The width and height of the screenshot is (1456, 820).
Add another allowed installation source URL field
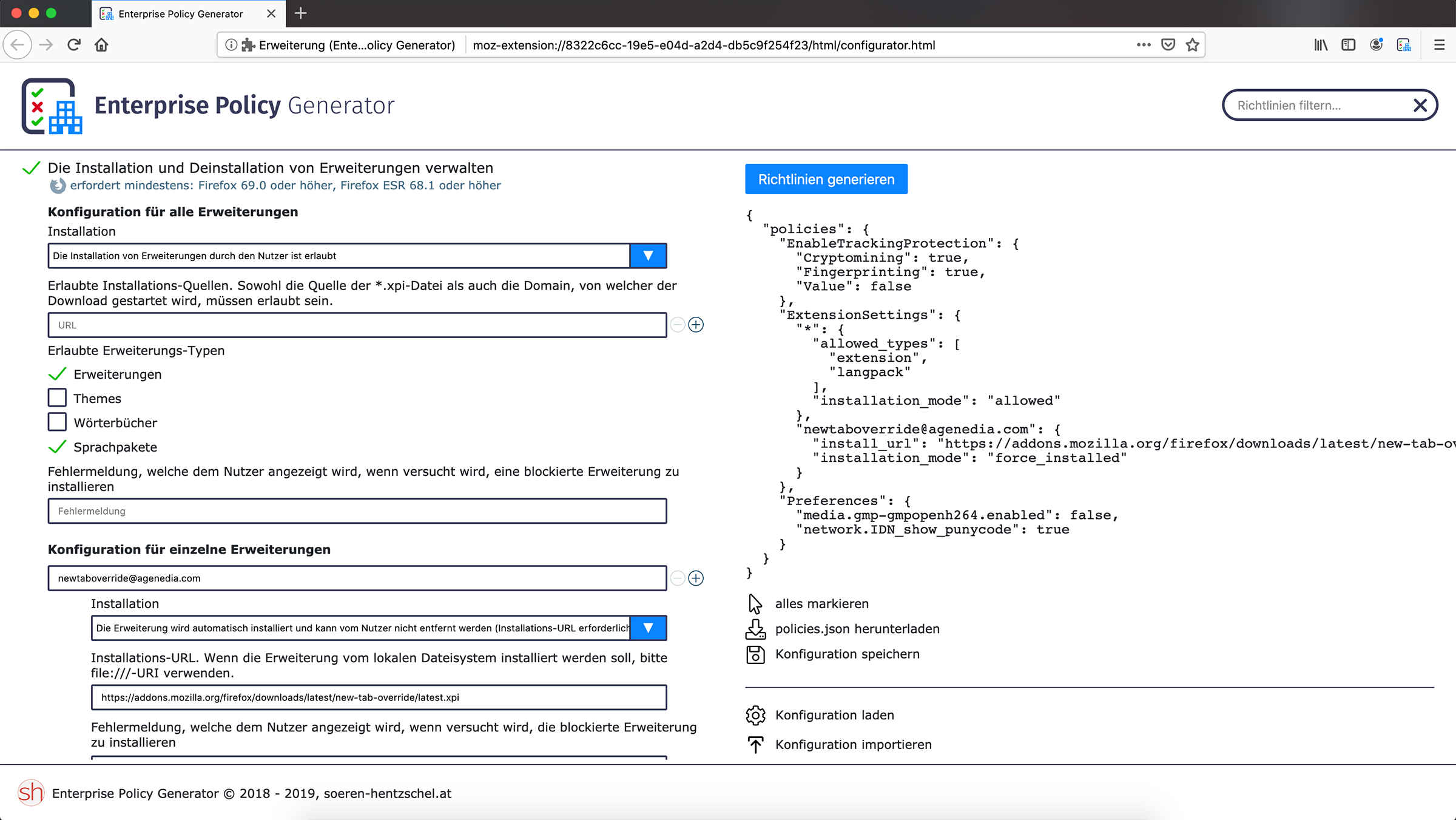click(696, 325)
